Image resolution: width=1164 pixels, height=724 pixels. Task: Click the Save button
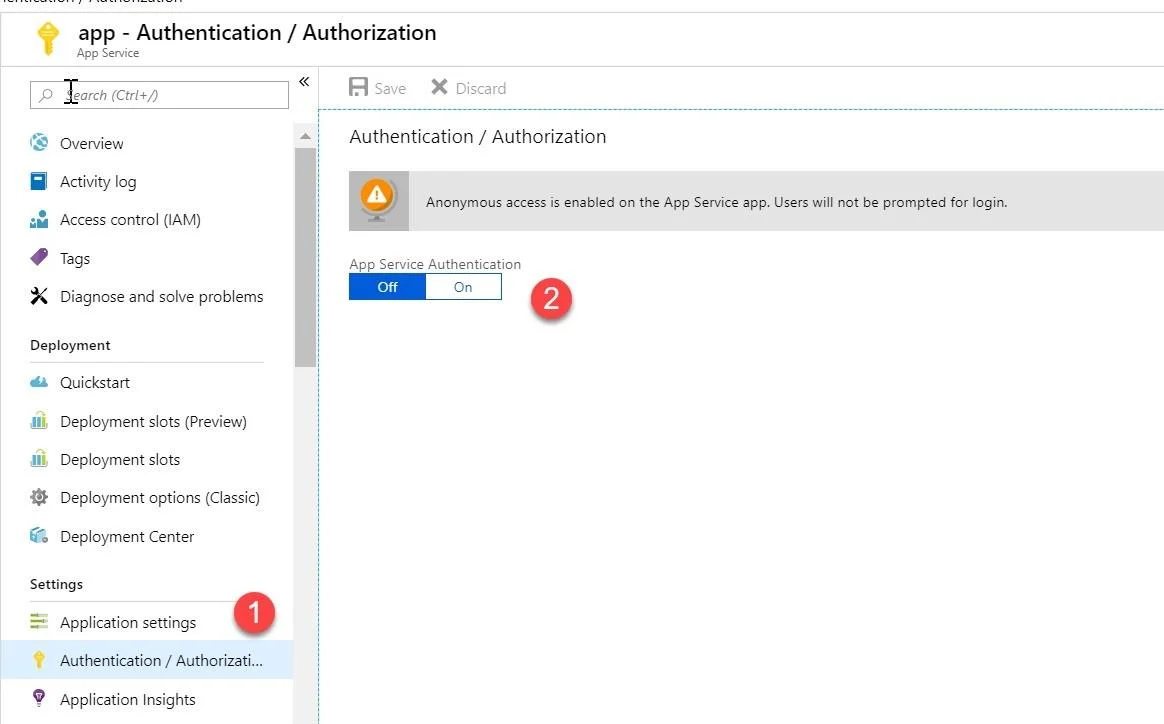pos(377,88)
